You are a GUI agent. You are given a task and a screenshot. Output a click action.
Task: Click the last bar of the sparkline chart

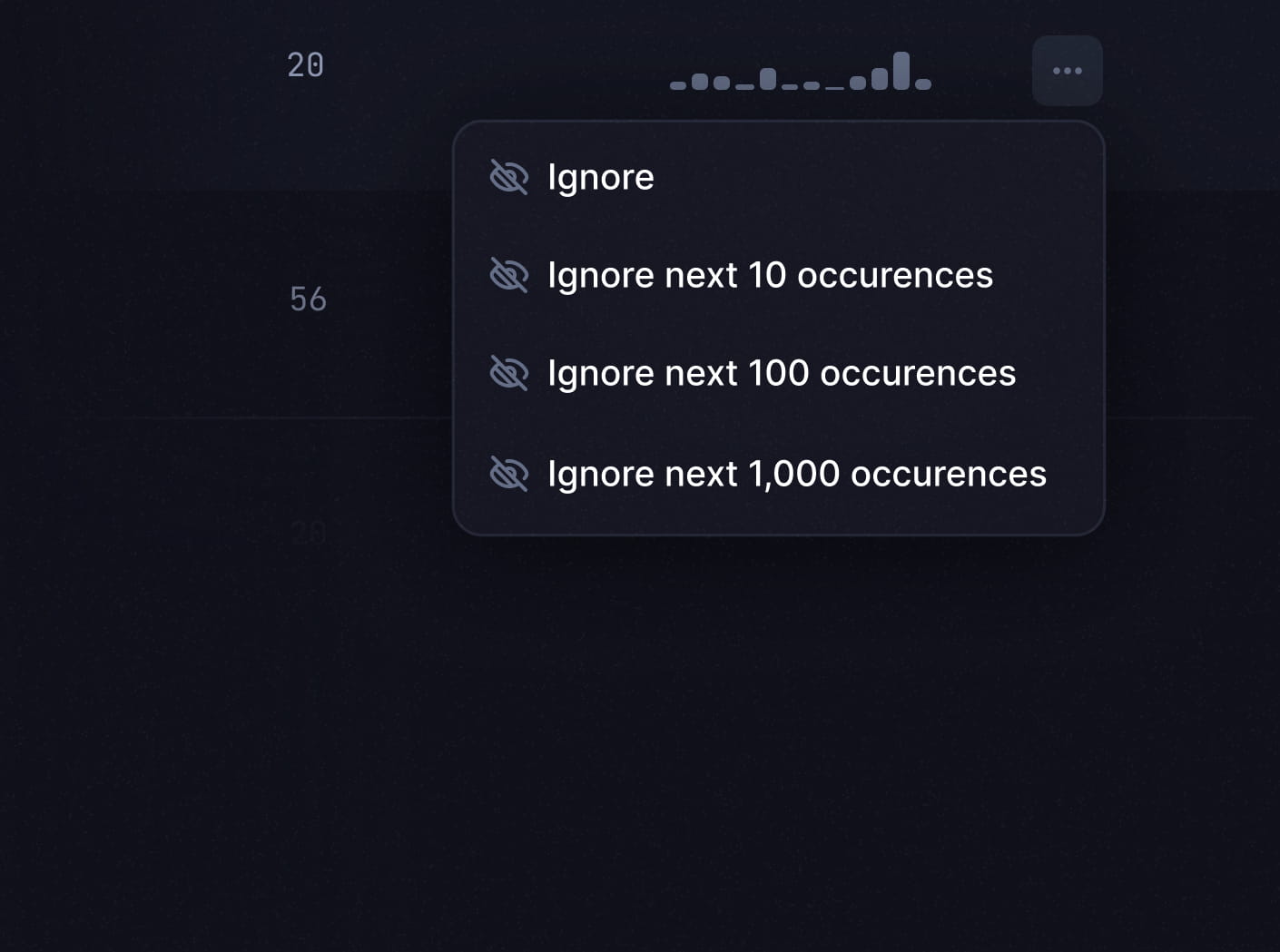pyautogui.click(x=923, y=84)
